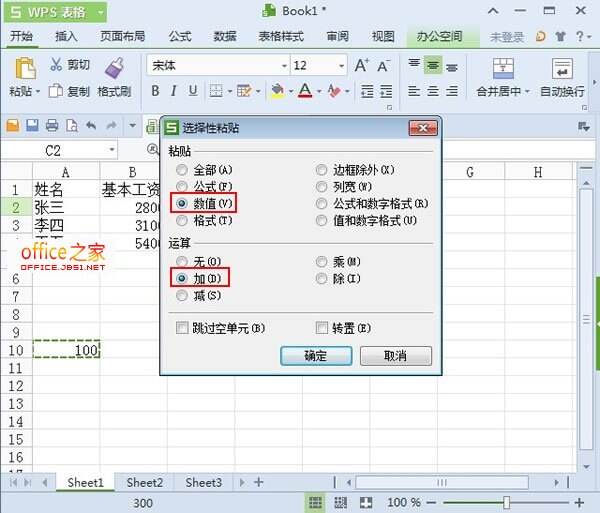Switch to the Sheet2 tab

point(145,482)
